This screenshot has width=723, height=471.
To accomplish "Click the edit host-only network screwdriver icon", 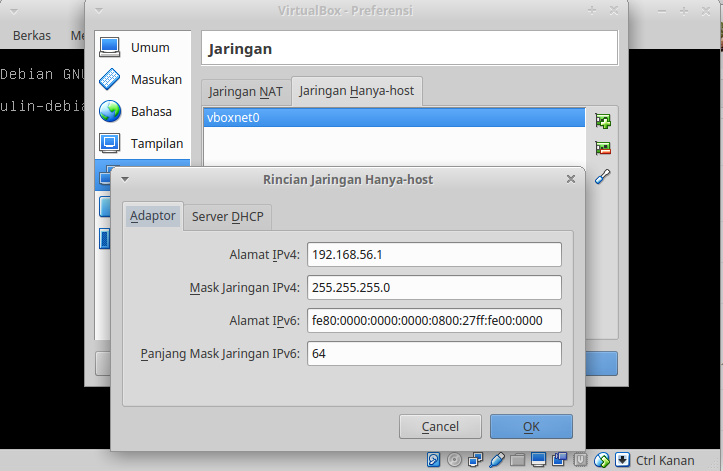I will [603, 176].
